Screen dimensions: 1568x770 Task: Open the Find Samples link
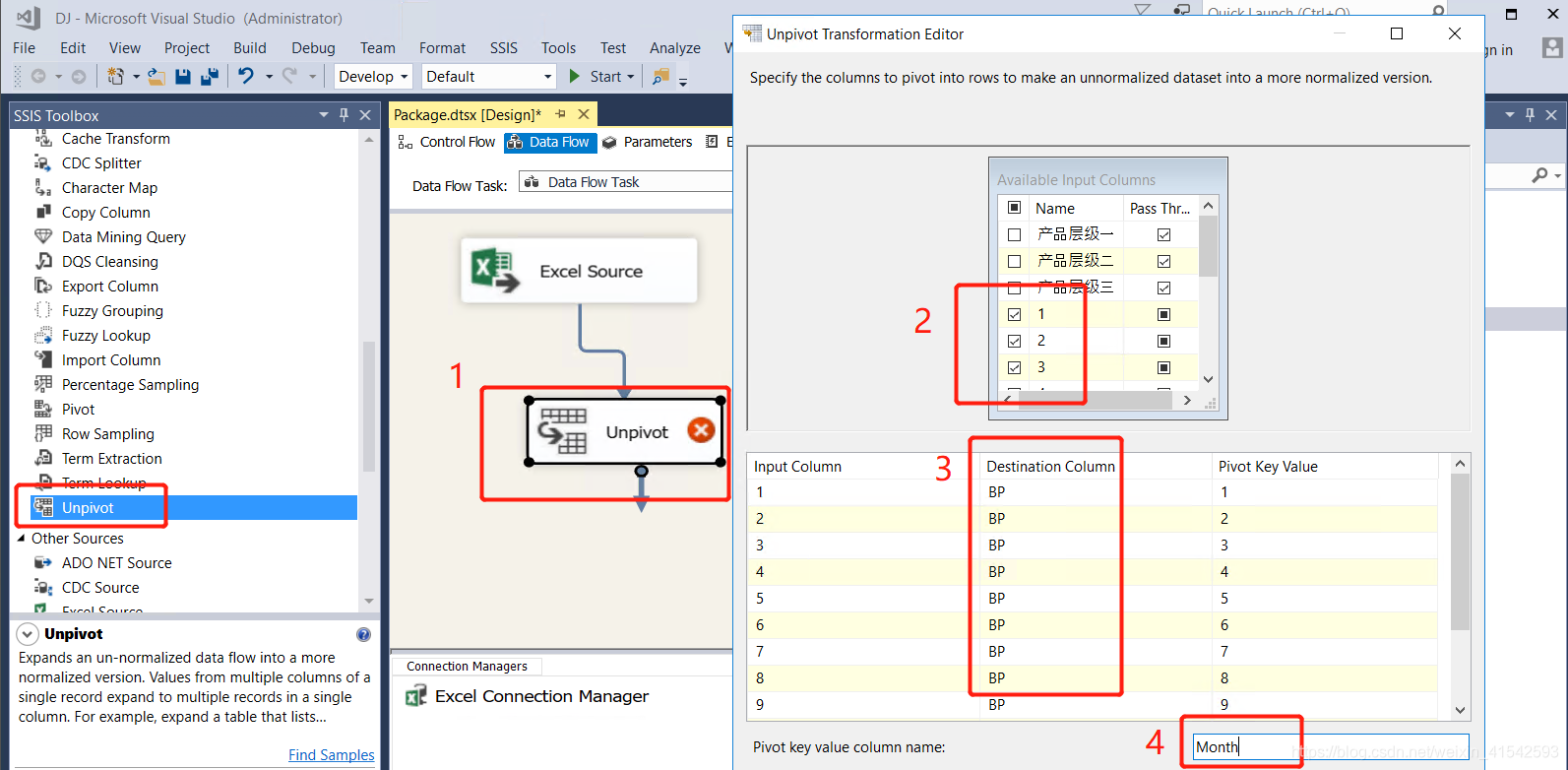331,755
